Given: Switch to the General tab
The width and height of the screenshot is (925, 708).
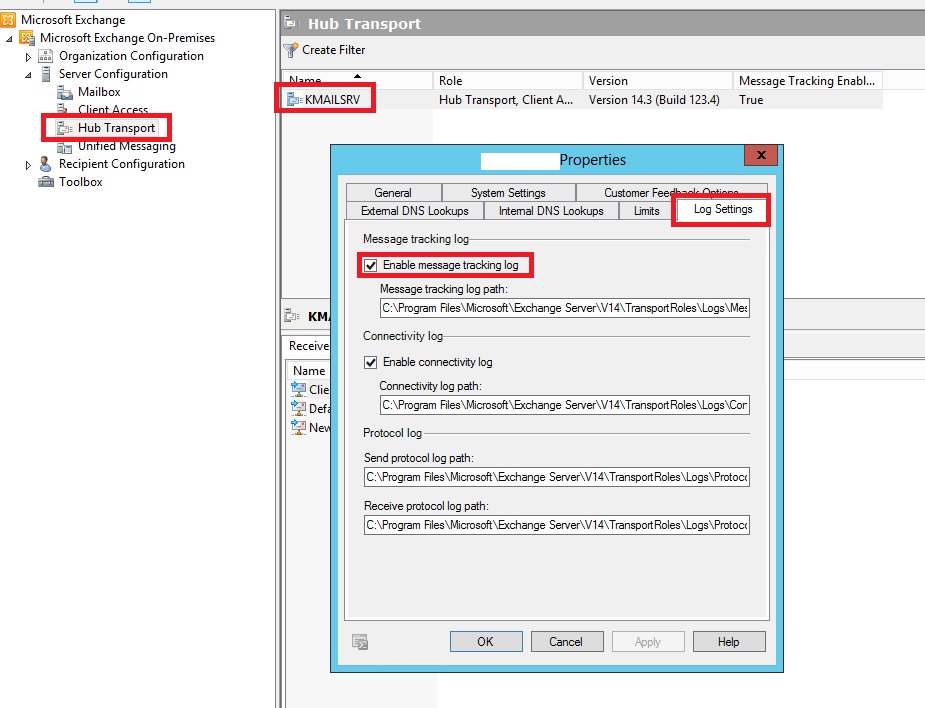Looking at the screenshot, I should point(393,193).
